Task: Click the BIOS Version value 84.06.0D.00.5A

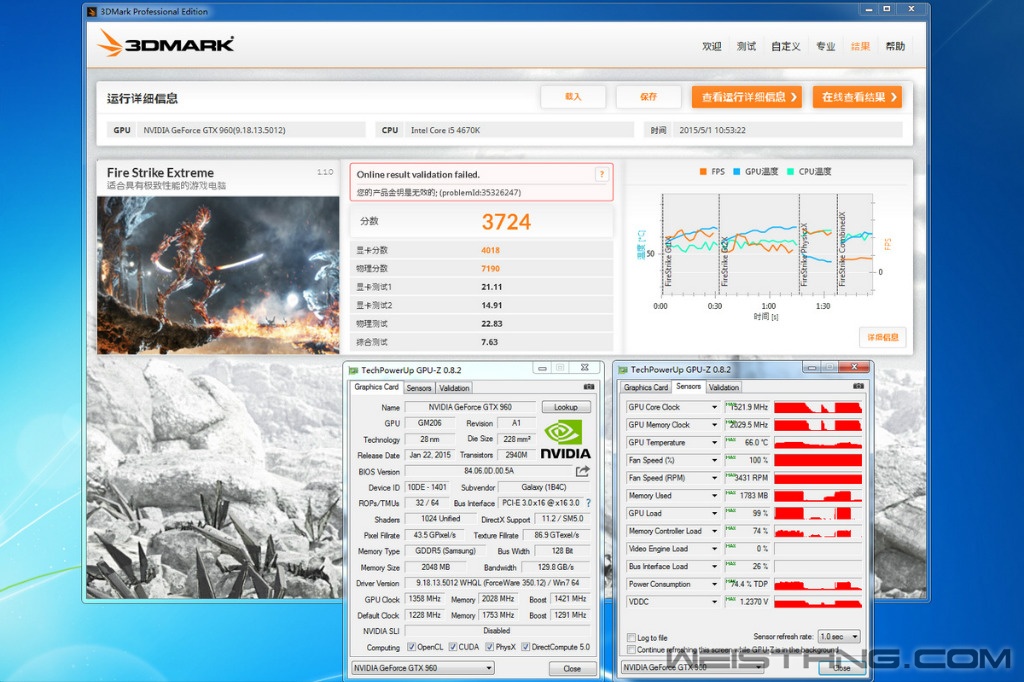Action: (x=489, y=471)
